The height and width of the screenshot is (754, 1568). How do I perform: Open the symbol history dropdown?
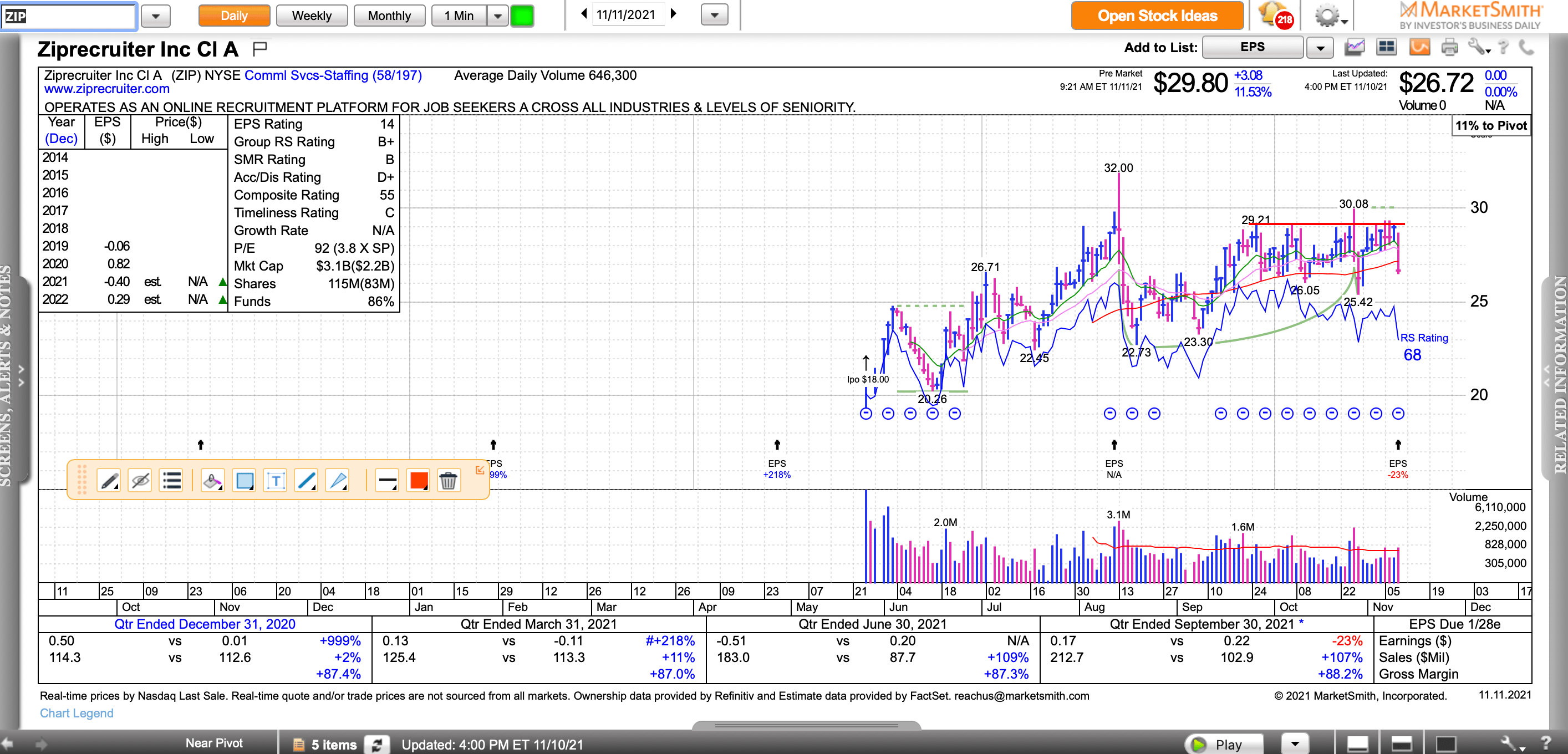[156, 17]
